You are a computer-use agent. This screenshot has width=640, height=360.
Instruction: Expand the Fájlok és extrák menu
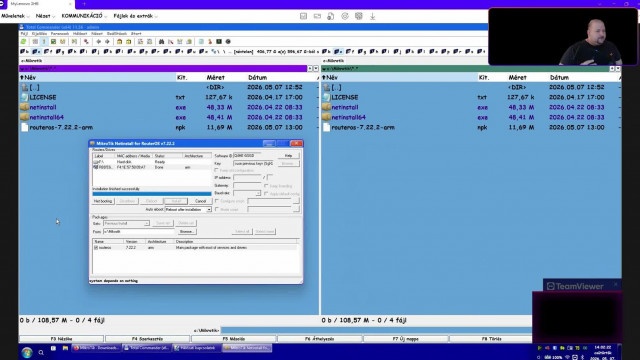pyautogui.click(x=135, y=16)
